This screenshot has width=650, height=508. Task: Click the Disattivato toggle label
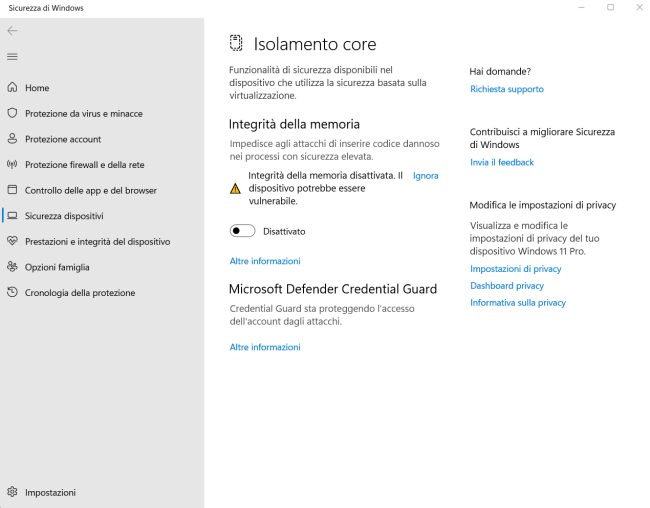tap(284, 231)
